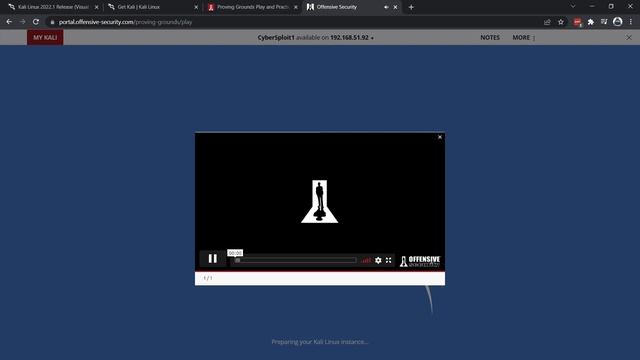640x360 pixels.
Task: Close the gray machine info bar
Action: tap(629, 38)
